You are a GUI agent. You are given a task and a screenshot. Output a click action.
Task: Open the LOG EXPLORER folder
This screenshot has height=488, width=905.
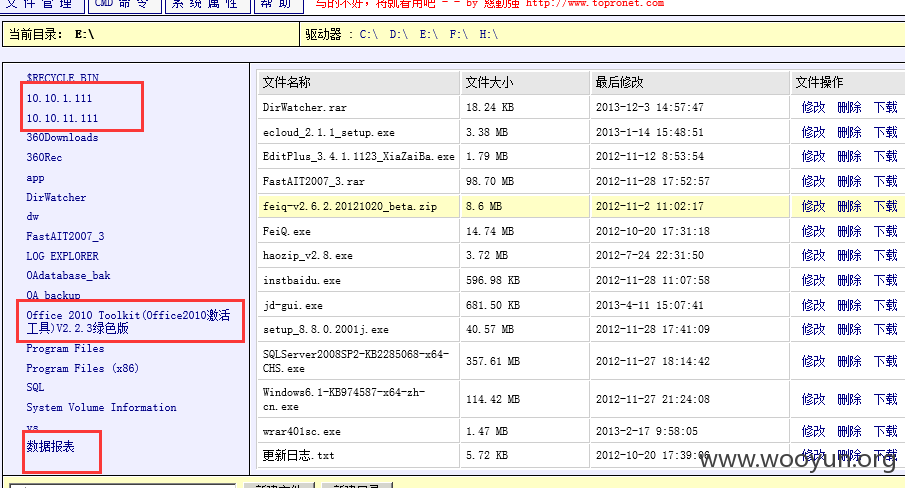(x=62, y=256)
